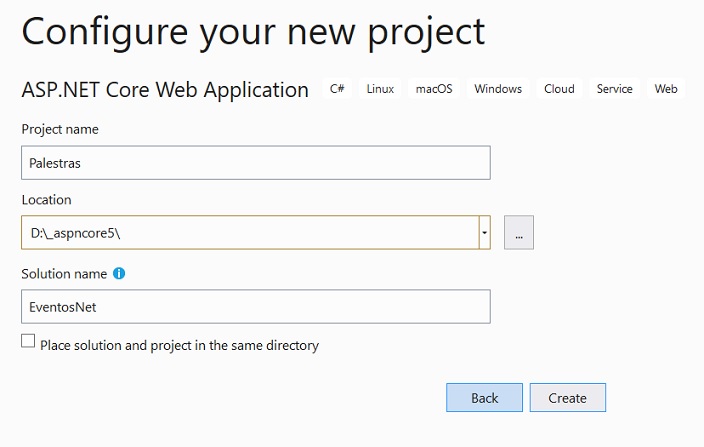
Task: Click the Create button
Action: coord(568,398)
